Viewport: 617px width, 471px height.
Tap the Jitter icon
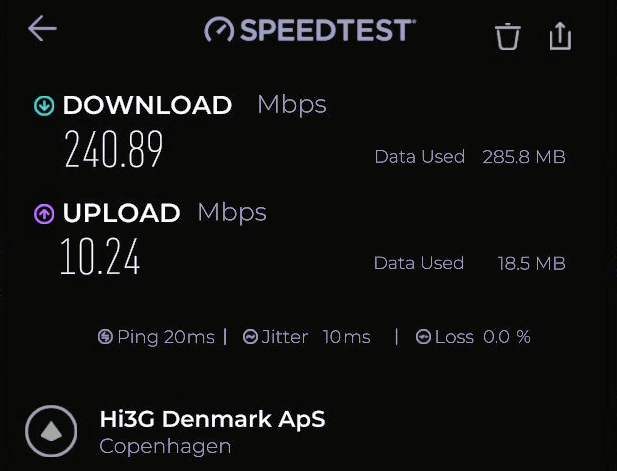[251, 337]
